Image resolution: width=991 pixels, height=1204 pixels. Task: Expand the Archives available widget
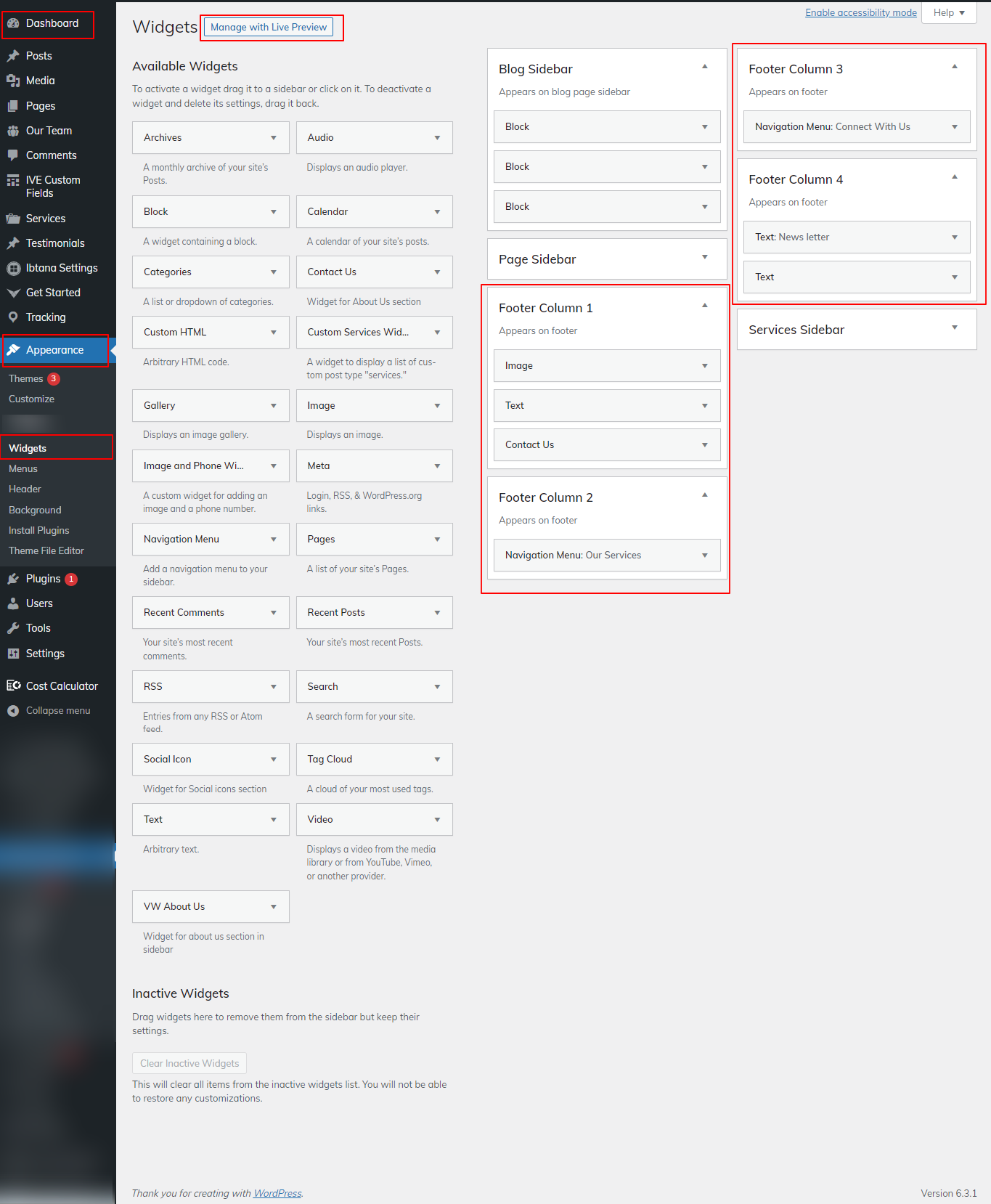(273, 138)
